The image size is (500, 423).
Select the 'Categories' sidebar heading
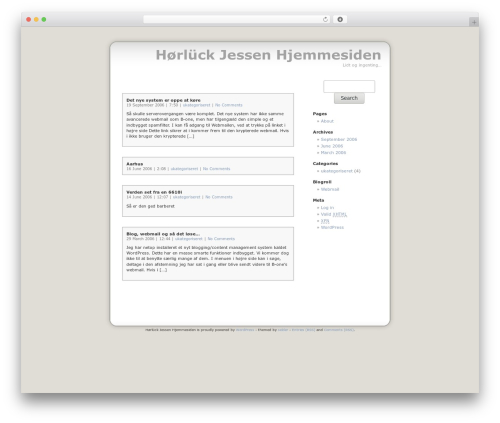coord(325,164)
